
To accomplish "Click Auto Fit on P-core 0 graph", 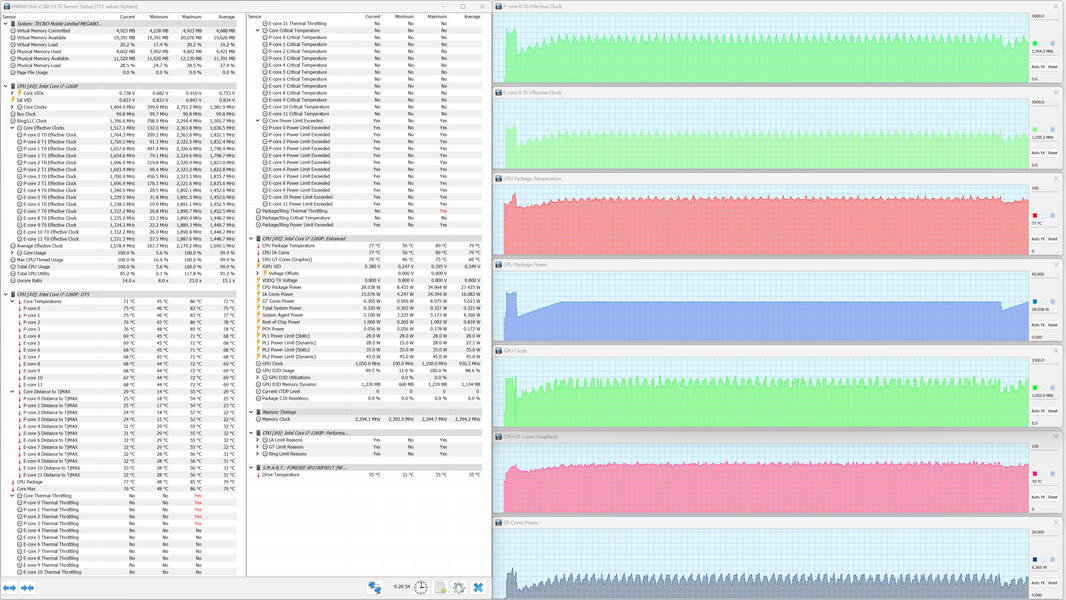I will tap(1037, 67).
